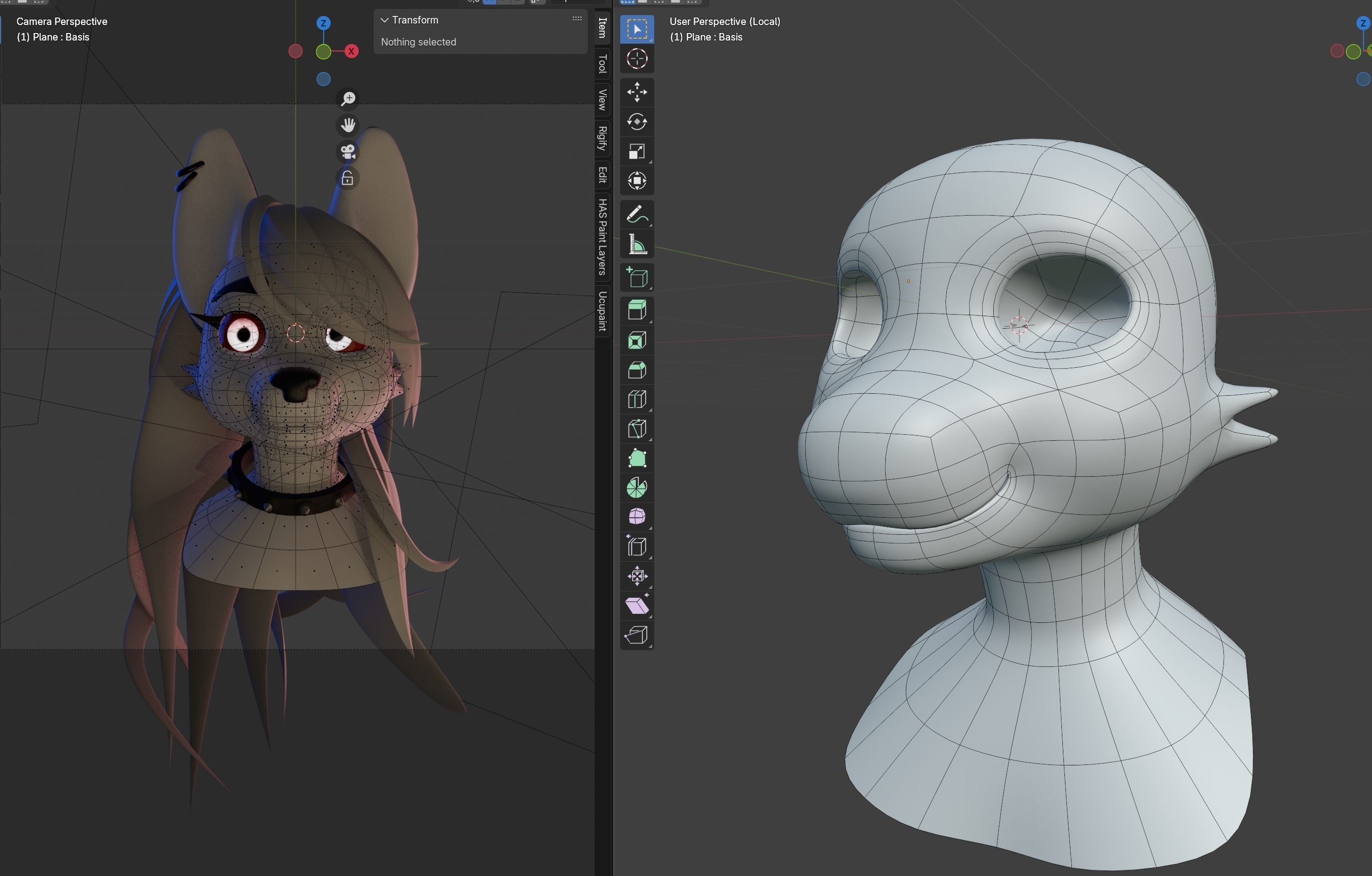Collapse the Transform panel
Image resolution: width=1372 pixels, height=876 pixels.
coord(385,20)
